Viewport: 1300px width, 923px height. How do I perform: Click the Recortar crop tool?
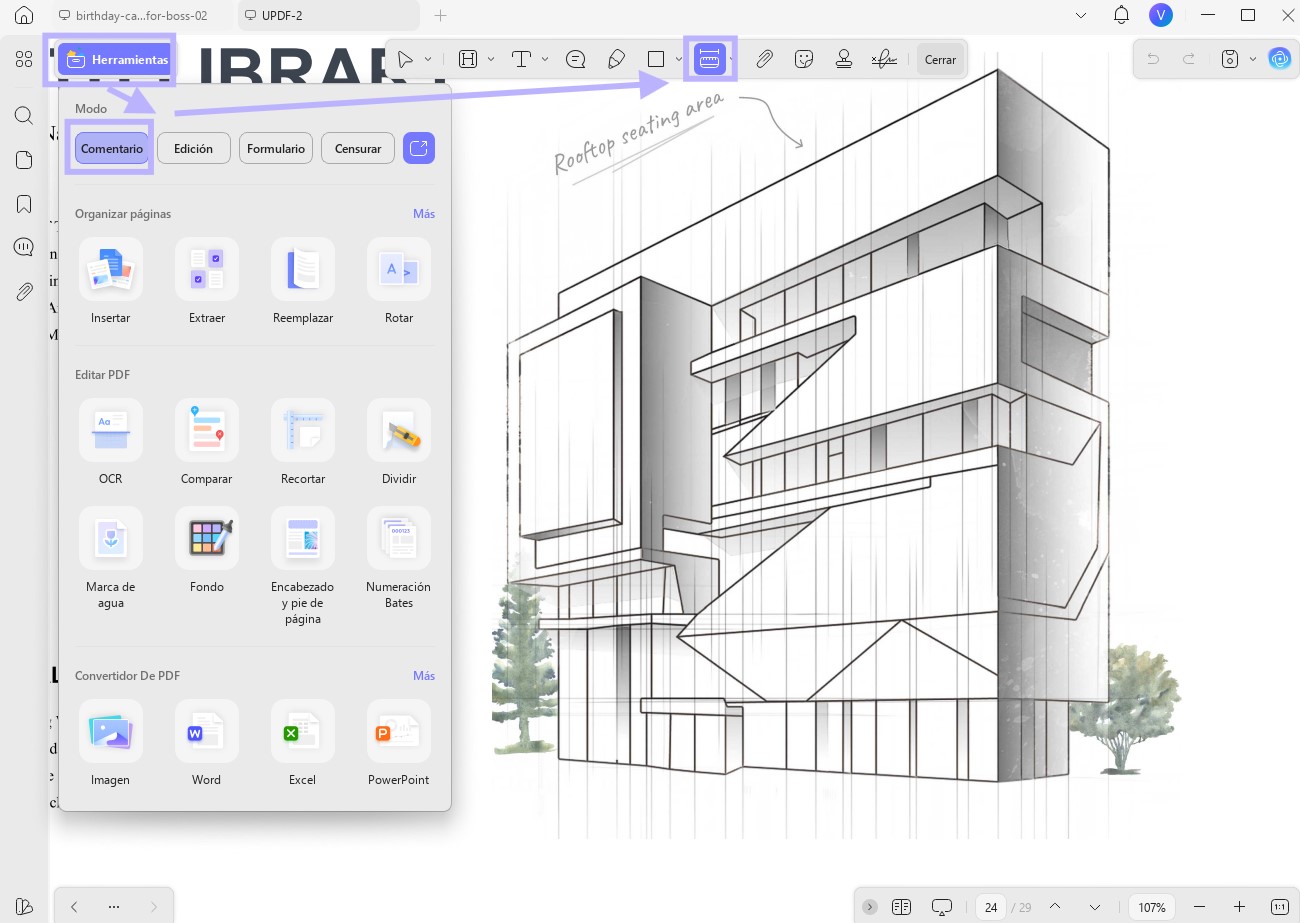[303, 442]
